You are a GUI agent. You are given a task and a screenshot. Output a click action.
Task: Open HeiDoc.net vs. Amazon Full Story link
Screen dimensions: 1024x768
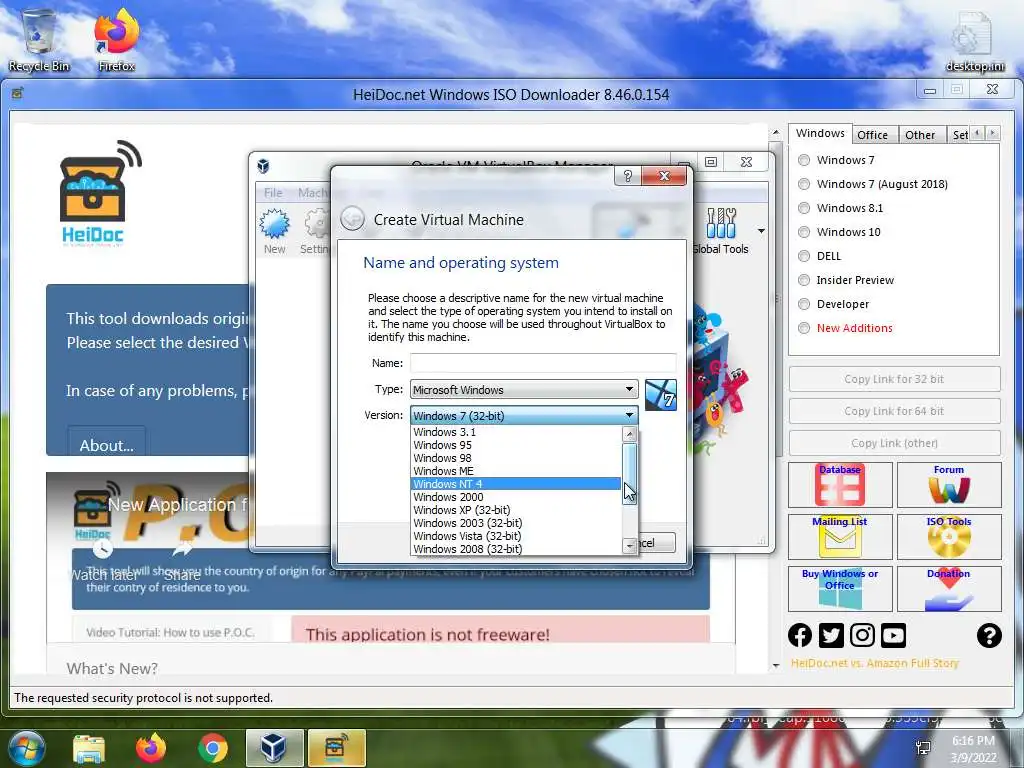click(x=874, y=663)
